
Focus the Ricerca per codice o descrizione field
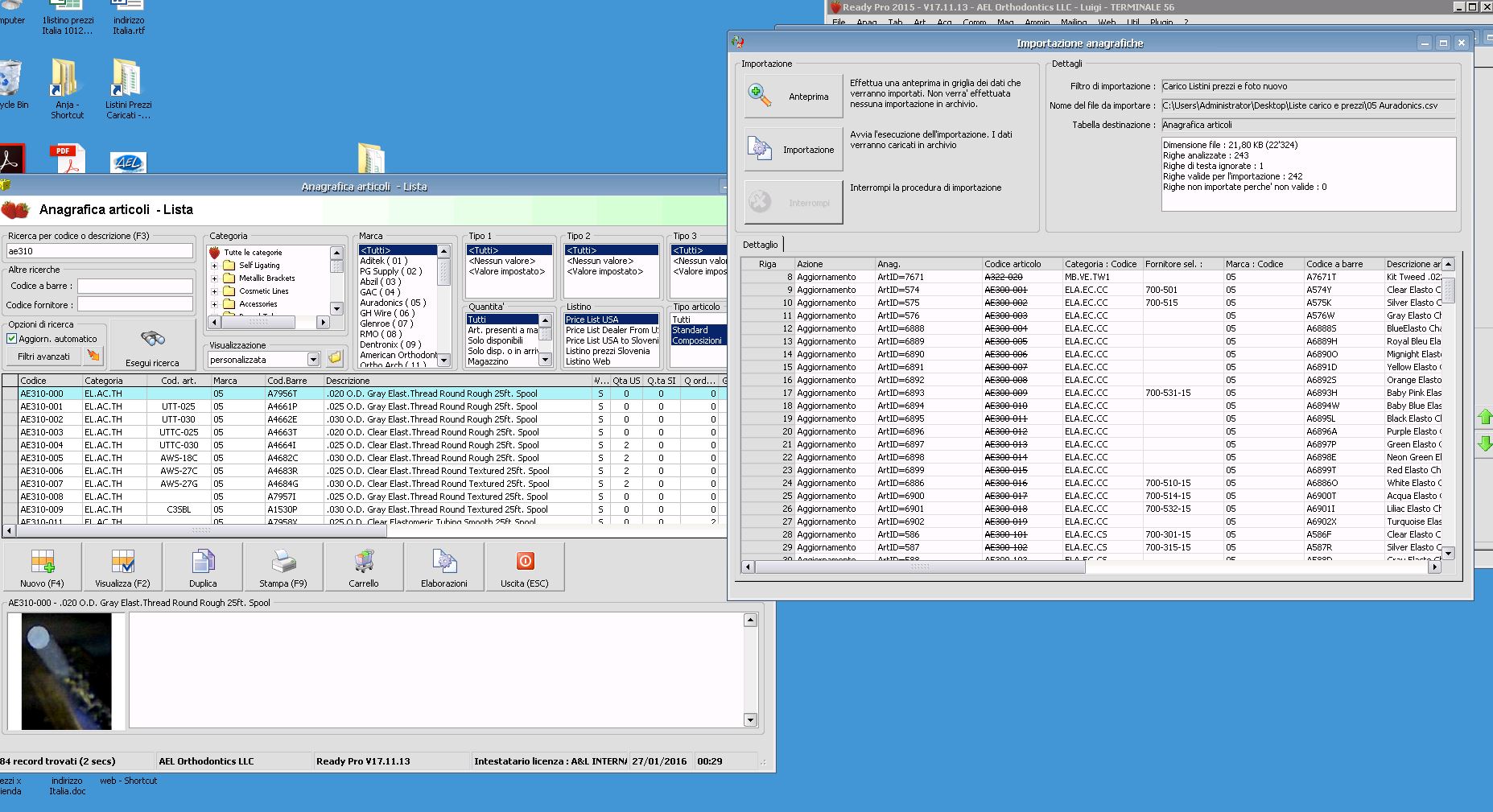click(x=100, y=251)
